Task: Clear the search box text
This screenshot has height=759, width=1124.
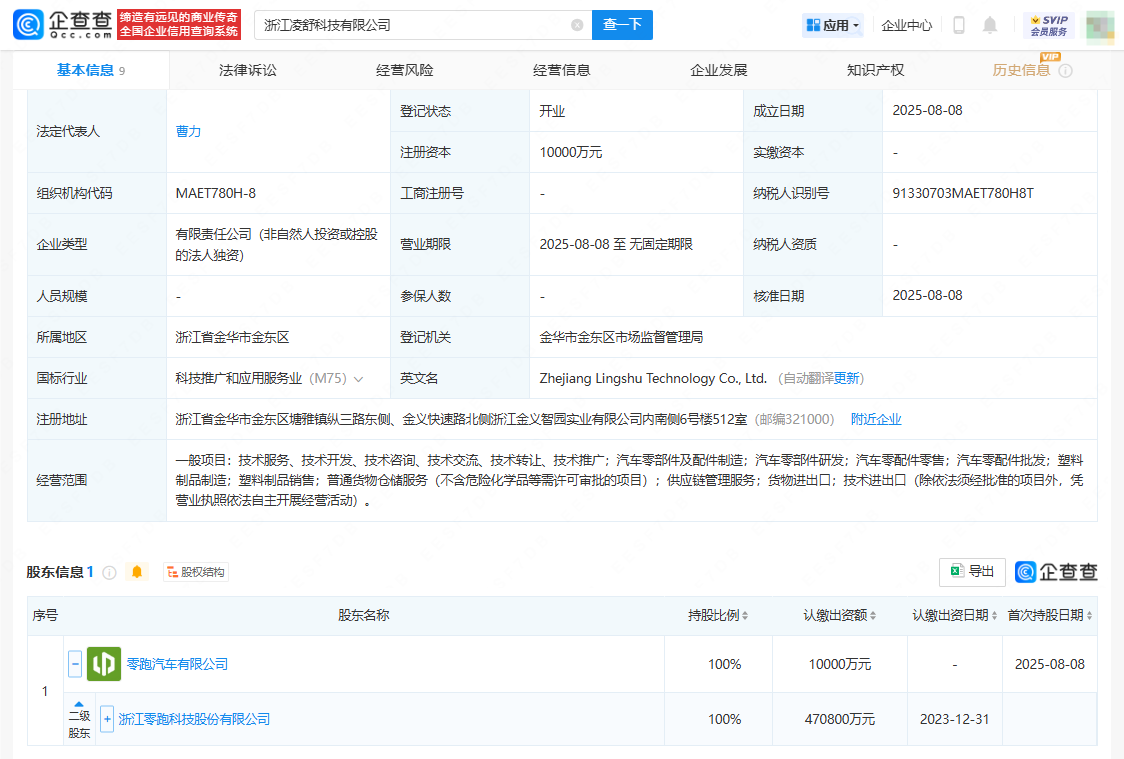Action: [x=577, y=25]
